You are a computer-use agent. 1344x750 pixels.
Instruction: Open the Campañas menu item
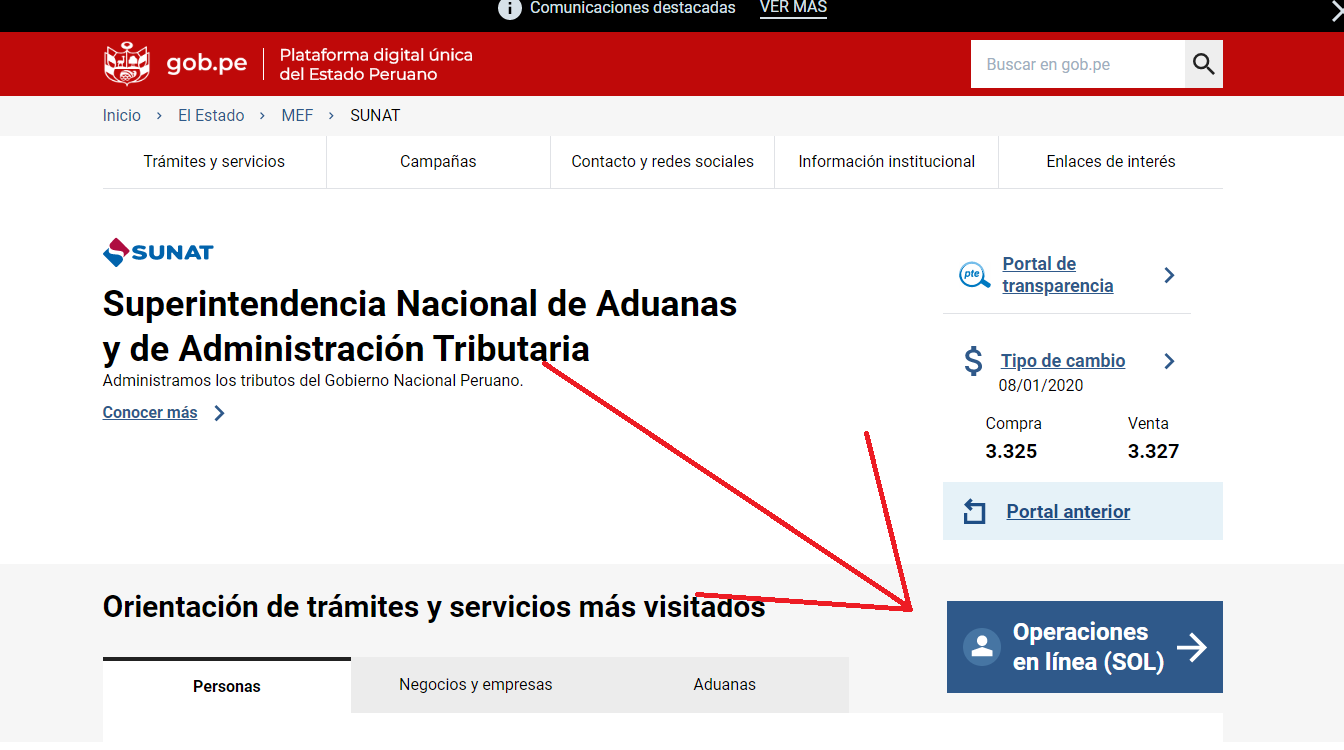point(438,162)
